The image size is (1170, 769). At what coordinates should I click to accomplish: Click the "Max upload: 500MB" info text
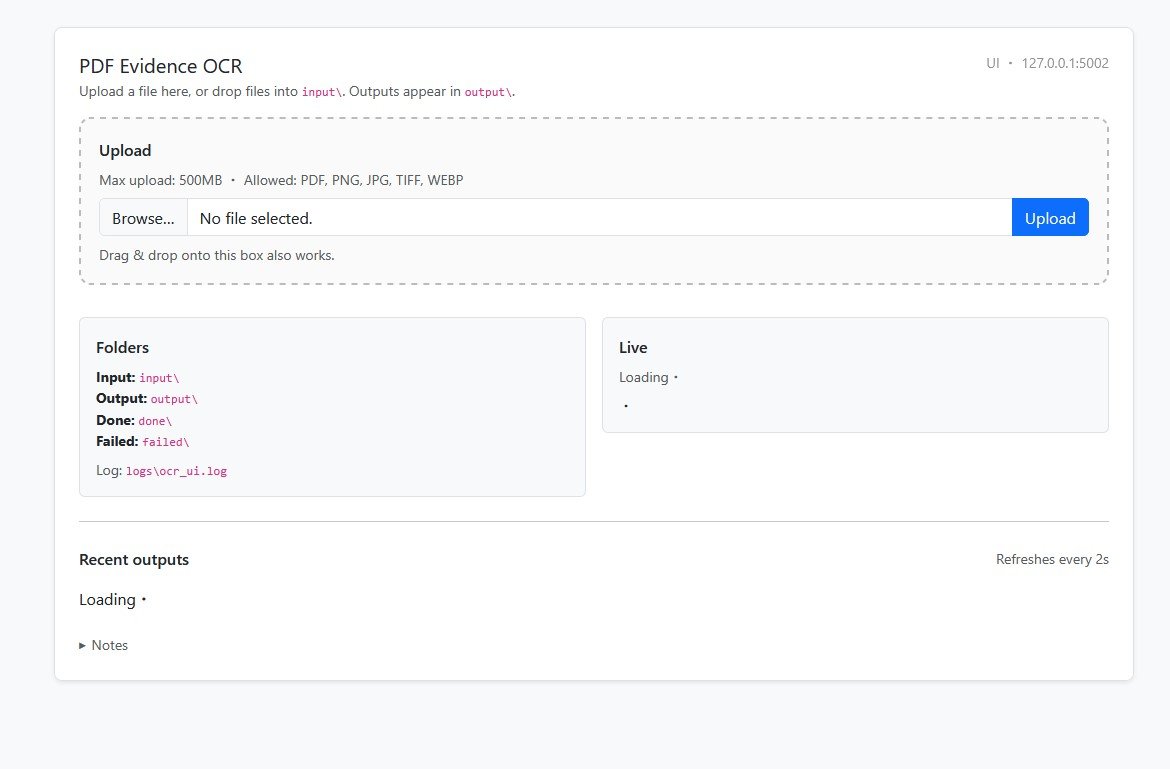(160, 181)
